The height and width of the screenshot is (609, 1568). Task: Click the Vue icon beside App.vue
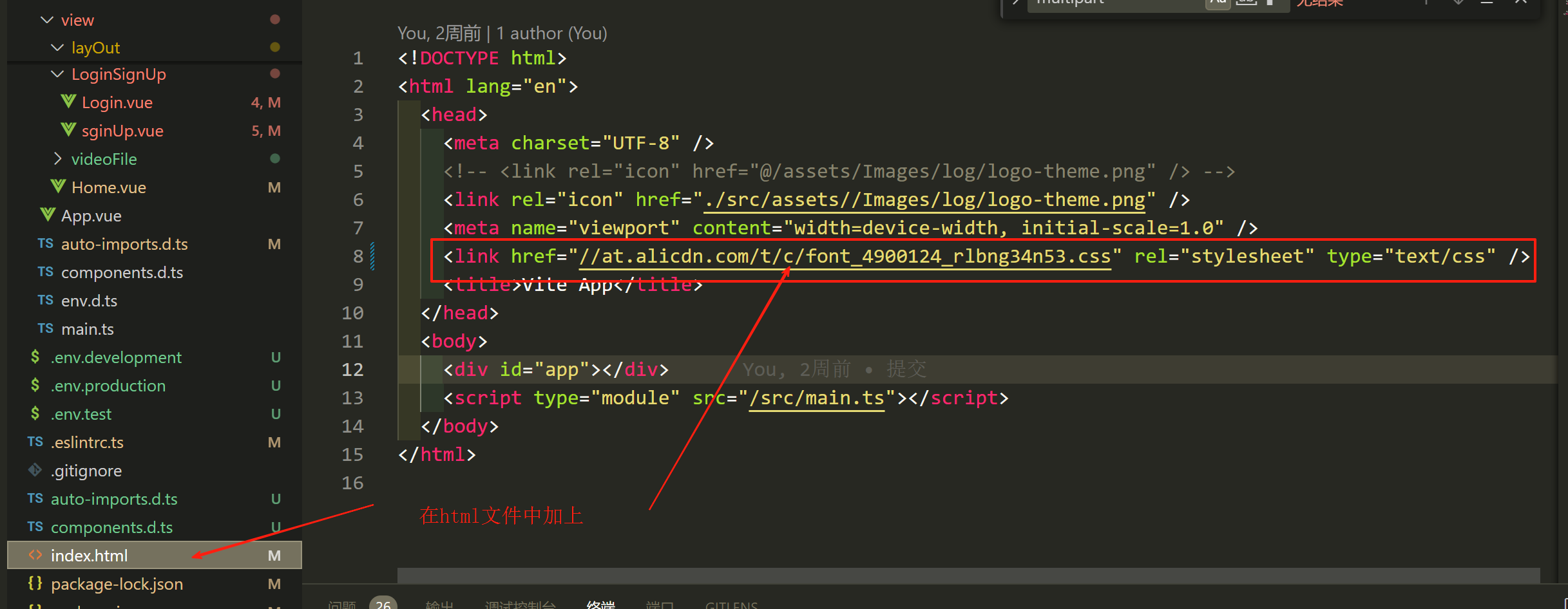pyautogui.click(x=48, y=215)
